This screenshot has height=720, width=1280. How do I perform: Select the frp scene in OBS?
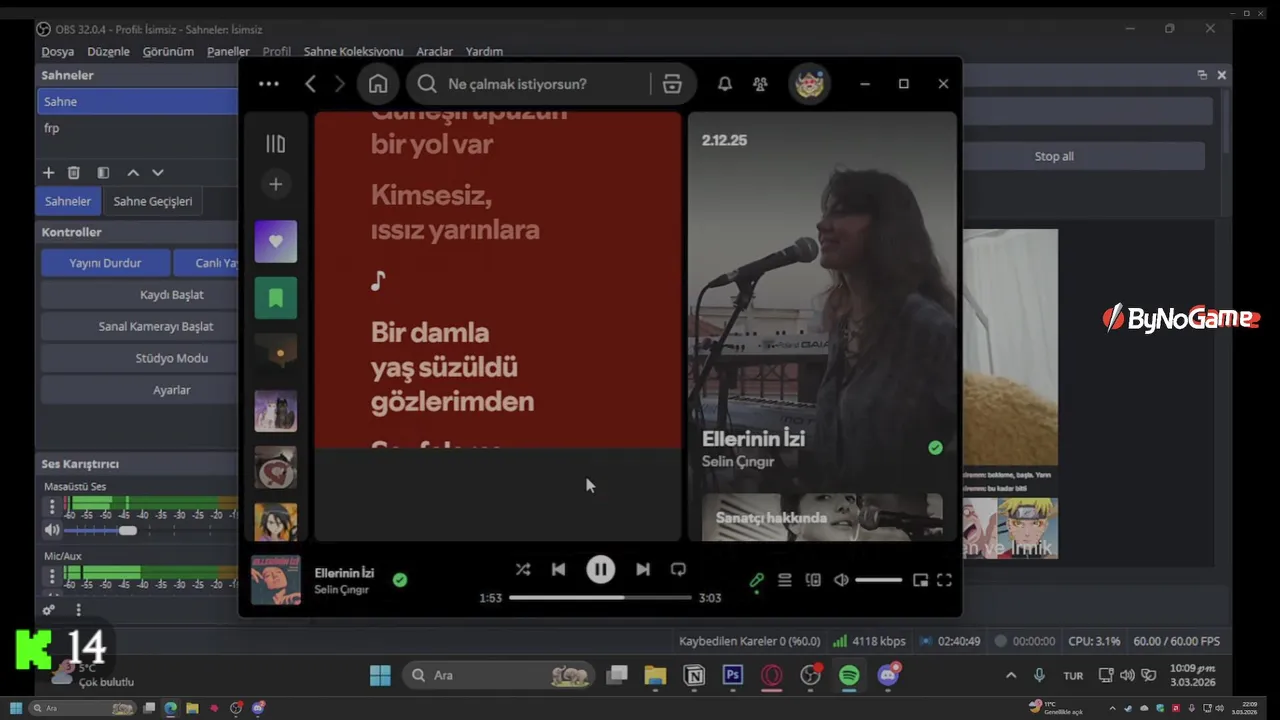click(x=138, y=128)
